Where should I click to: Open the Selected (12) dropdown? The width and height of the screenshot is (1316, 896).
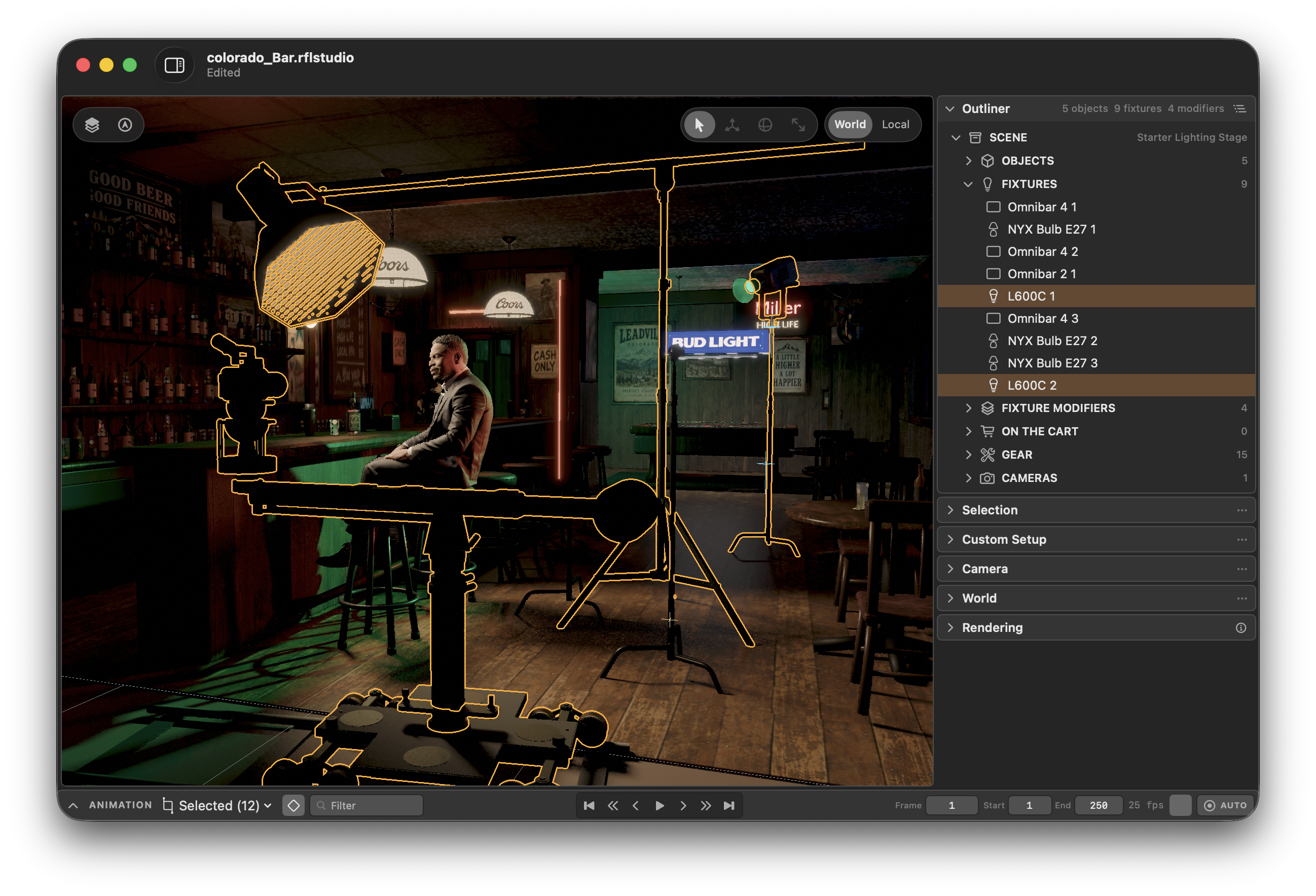coord(218,805)
